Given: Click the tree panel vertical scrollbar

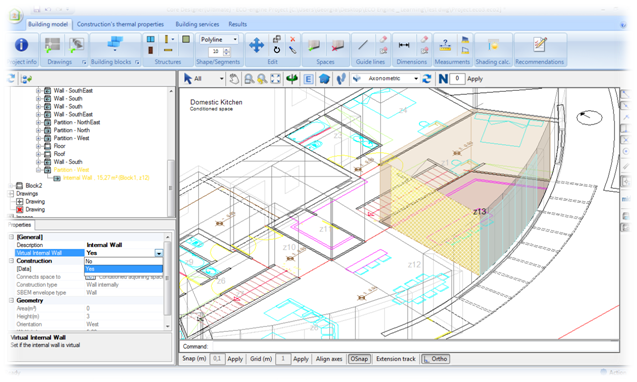Looking at the screenshot, I should click(171, 152).
